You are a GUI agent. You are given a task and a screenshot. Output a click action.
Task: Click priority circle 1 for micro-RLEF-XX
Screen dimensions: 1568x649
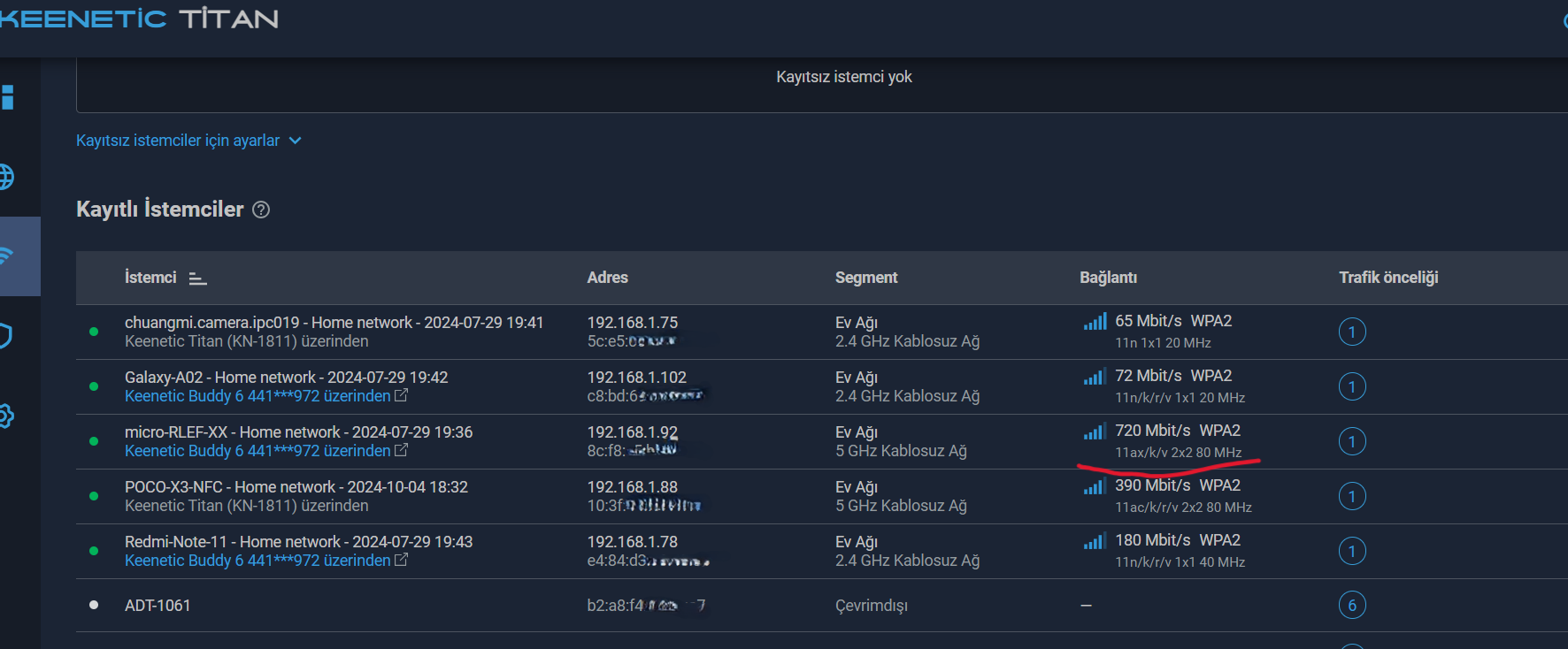tap(1352, 441)
